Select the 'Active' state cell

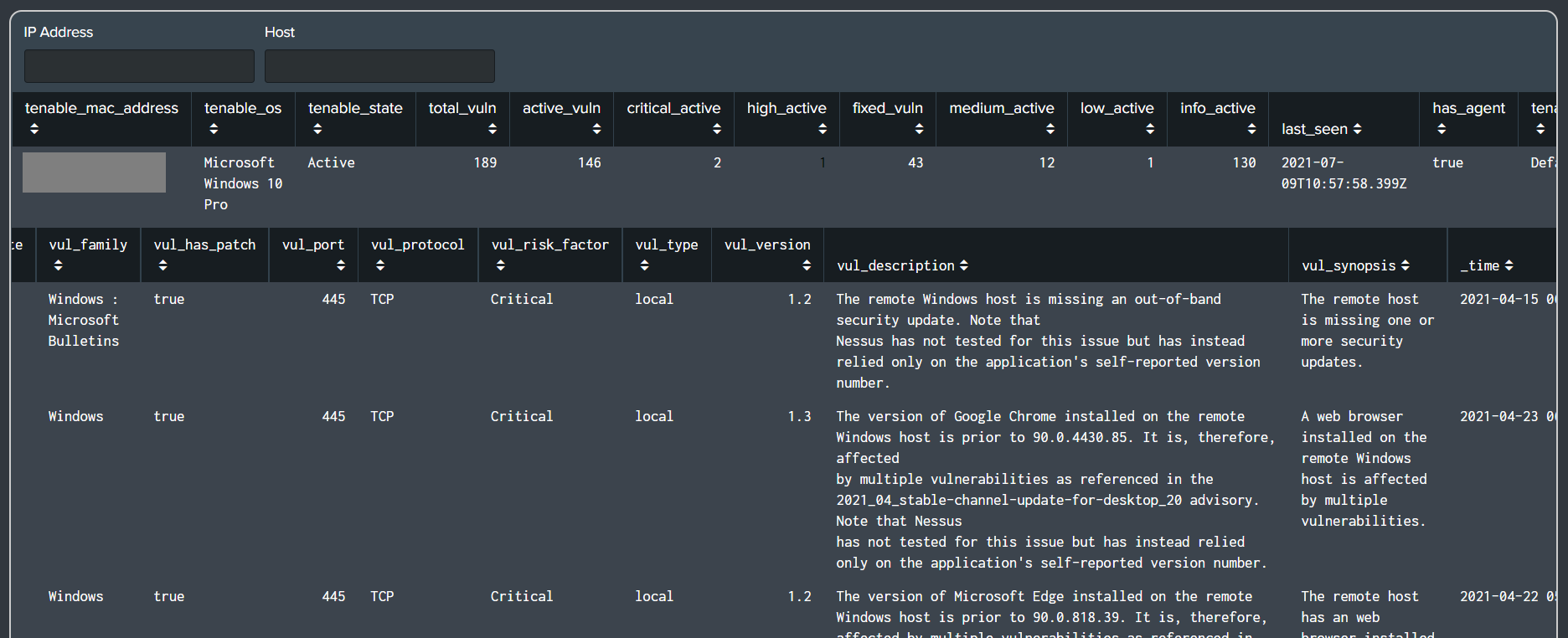click(x=331, y=162)
